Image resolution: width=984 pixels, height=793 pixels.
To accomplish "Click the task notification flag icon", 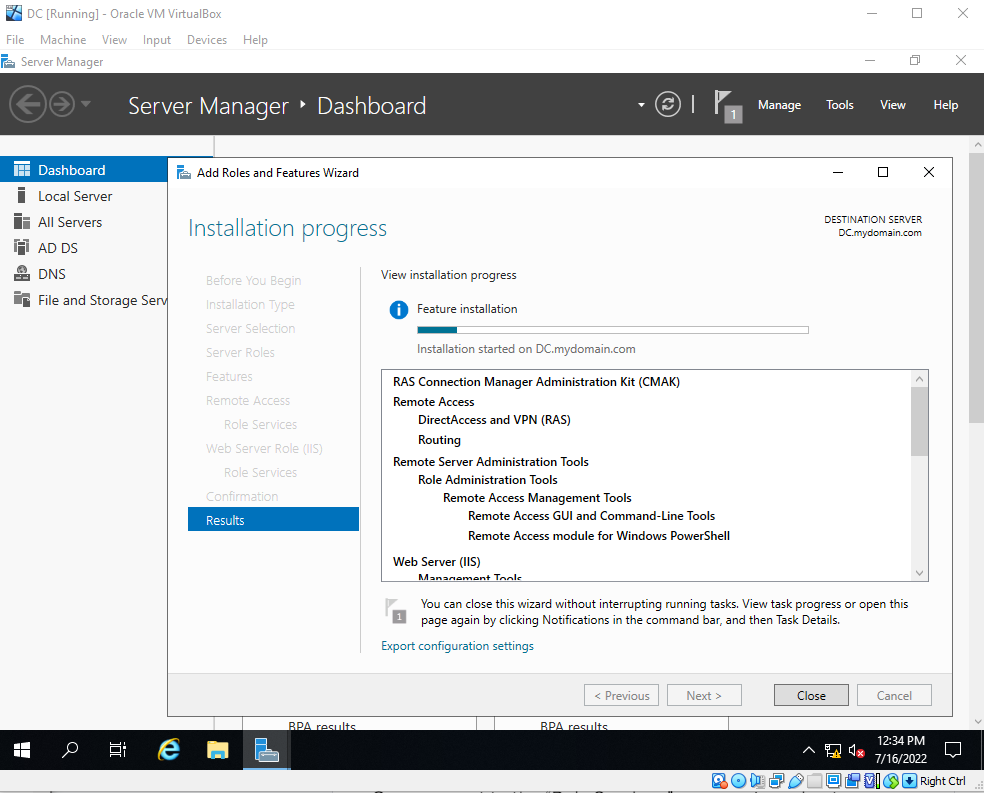I will click(x=395, y=611).
